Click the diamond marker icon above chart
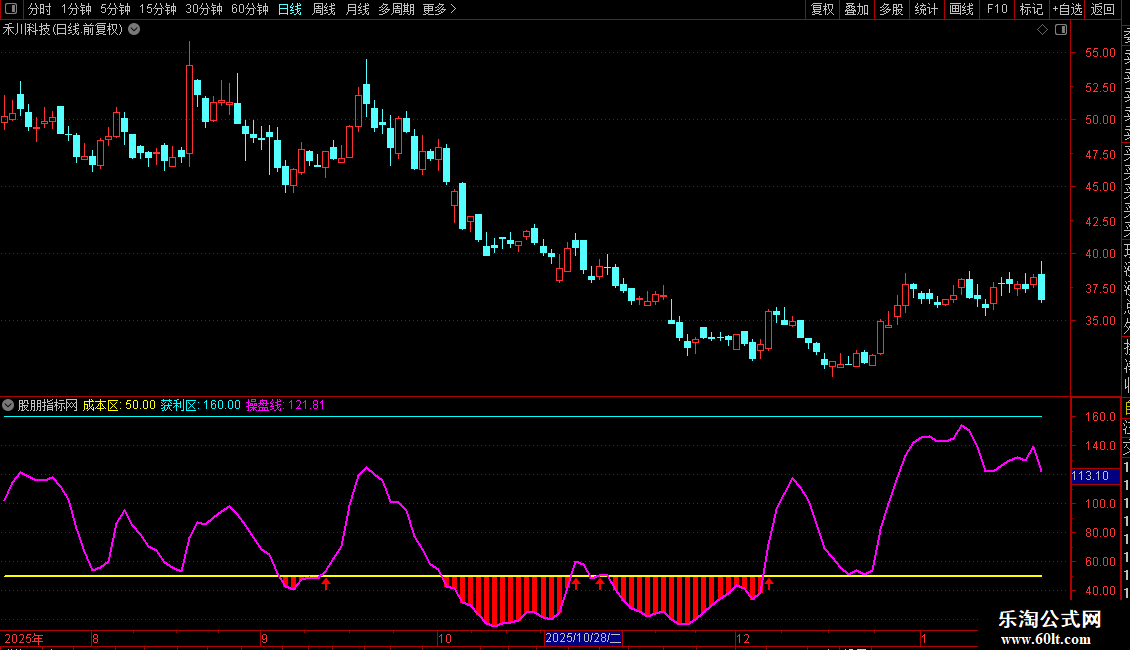 click(1042, 29)
